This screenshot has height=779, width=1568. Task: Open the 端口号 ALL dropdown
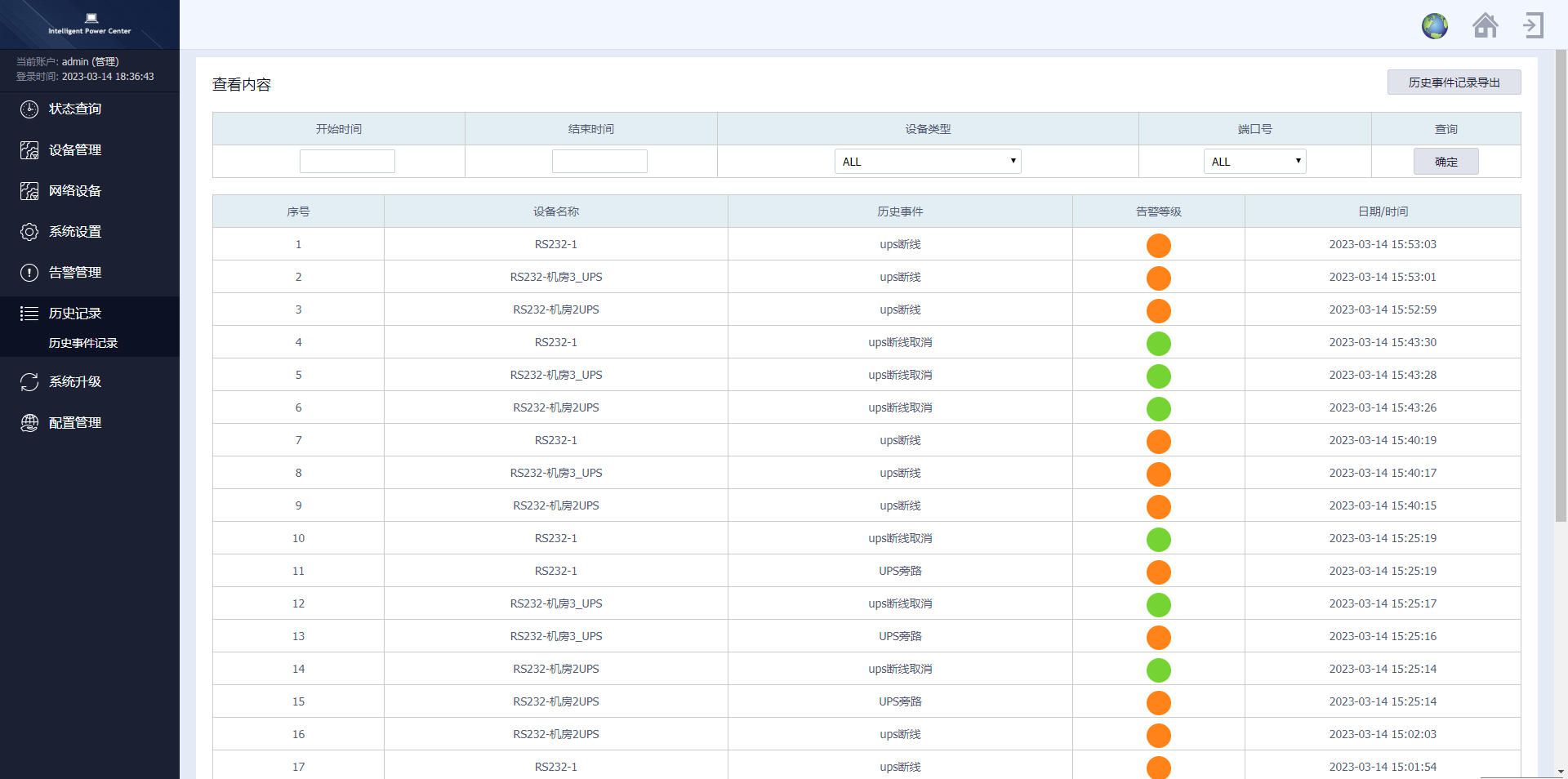coord(1254,162)
